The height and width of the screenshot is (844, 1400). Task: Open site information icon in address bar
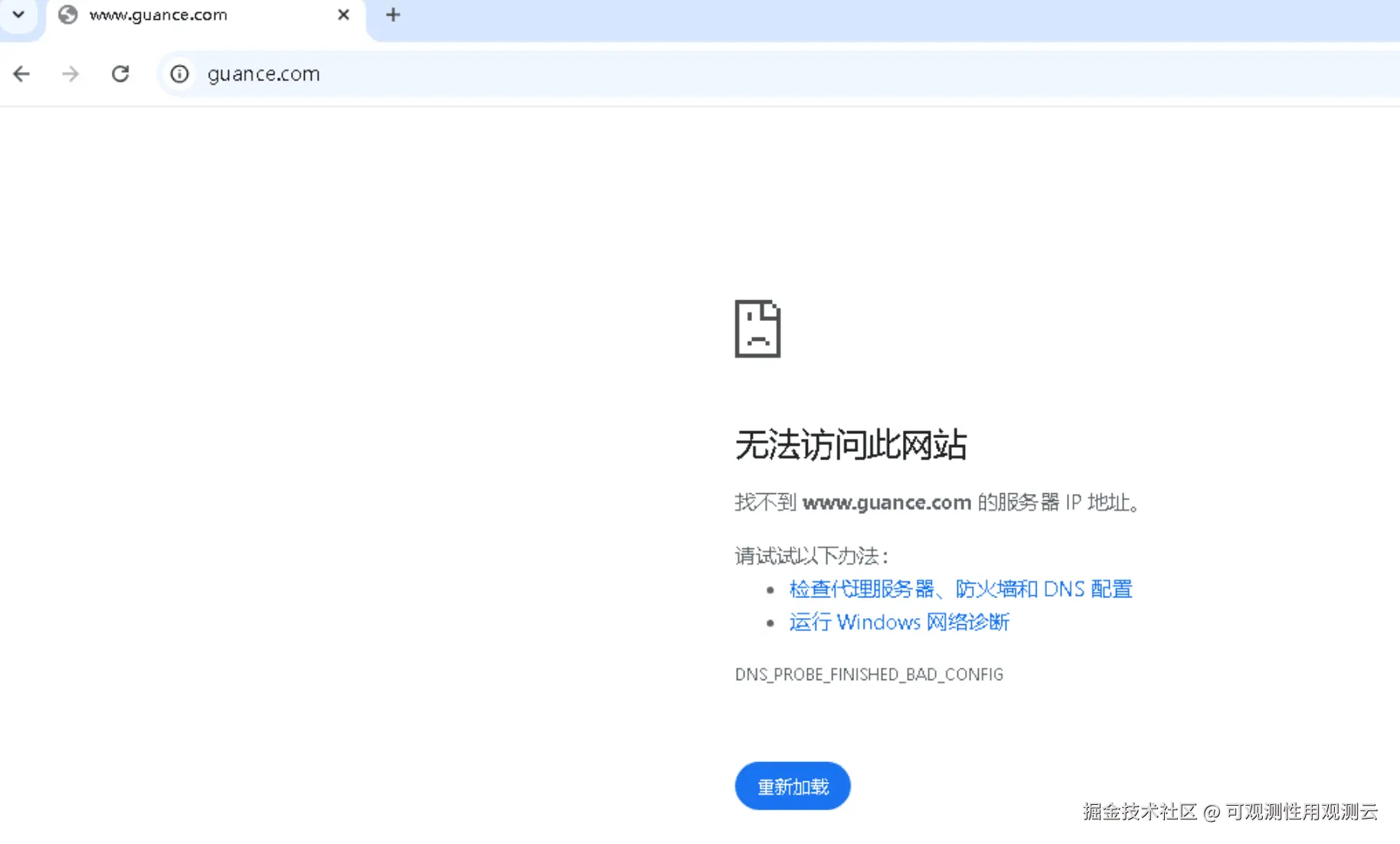click(x=179, y=74)
